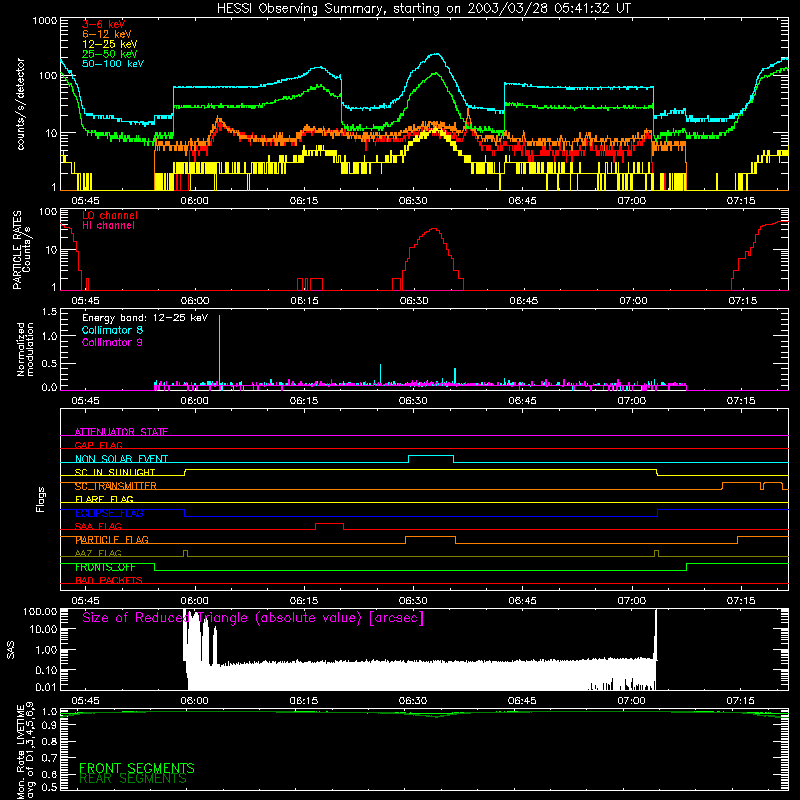Viewport: 800px width, 800px height.
Task: Click the GAP FLAG label
Action: point(98,445)
